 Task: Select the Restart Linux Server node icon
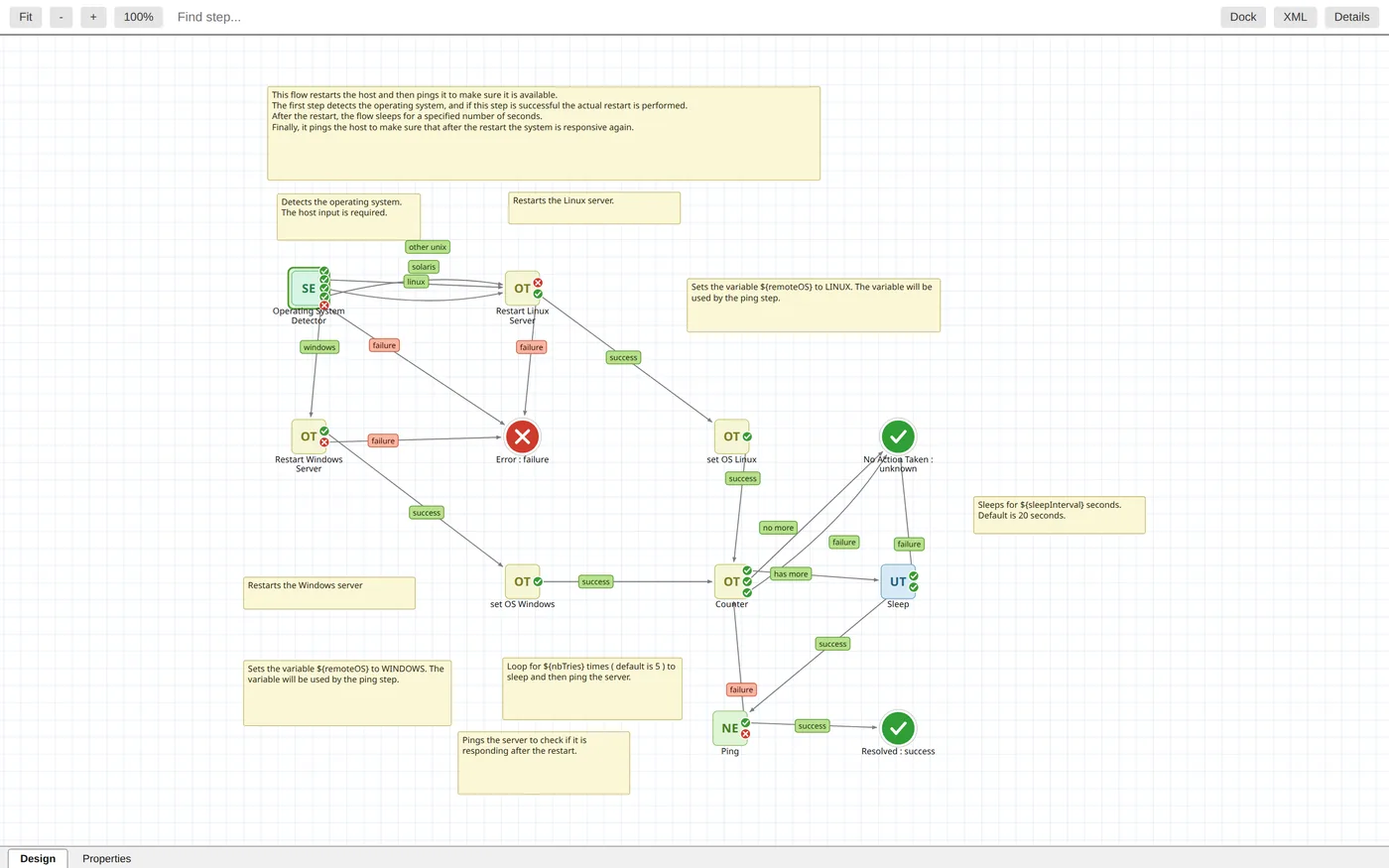click(x=522, y=288)
